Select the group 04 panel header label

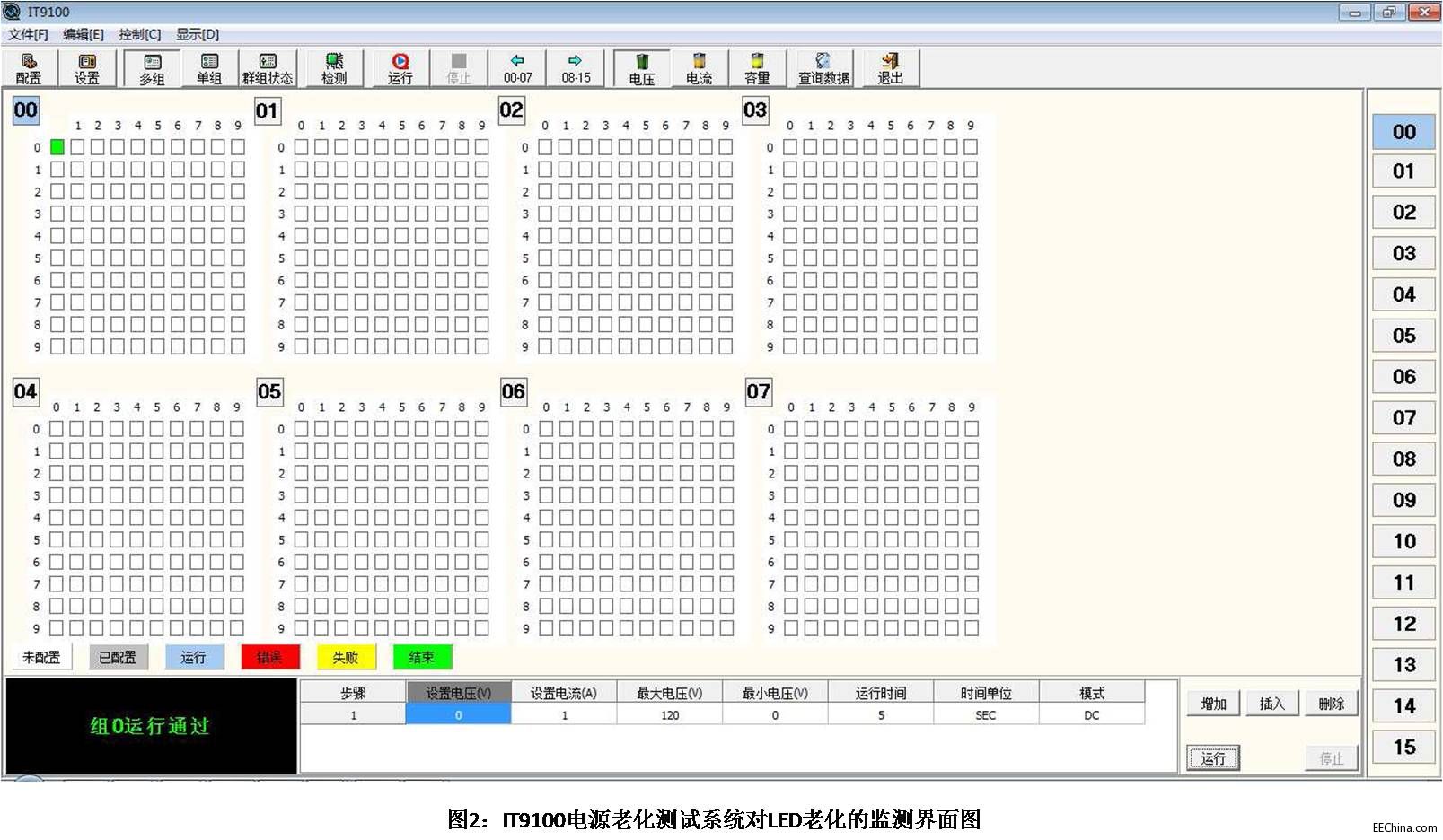tap(25, 392)
